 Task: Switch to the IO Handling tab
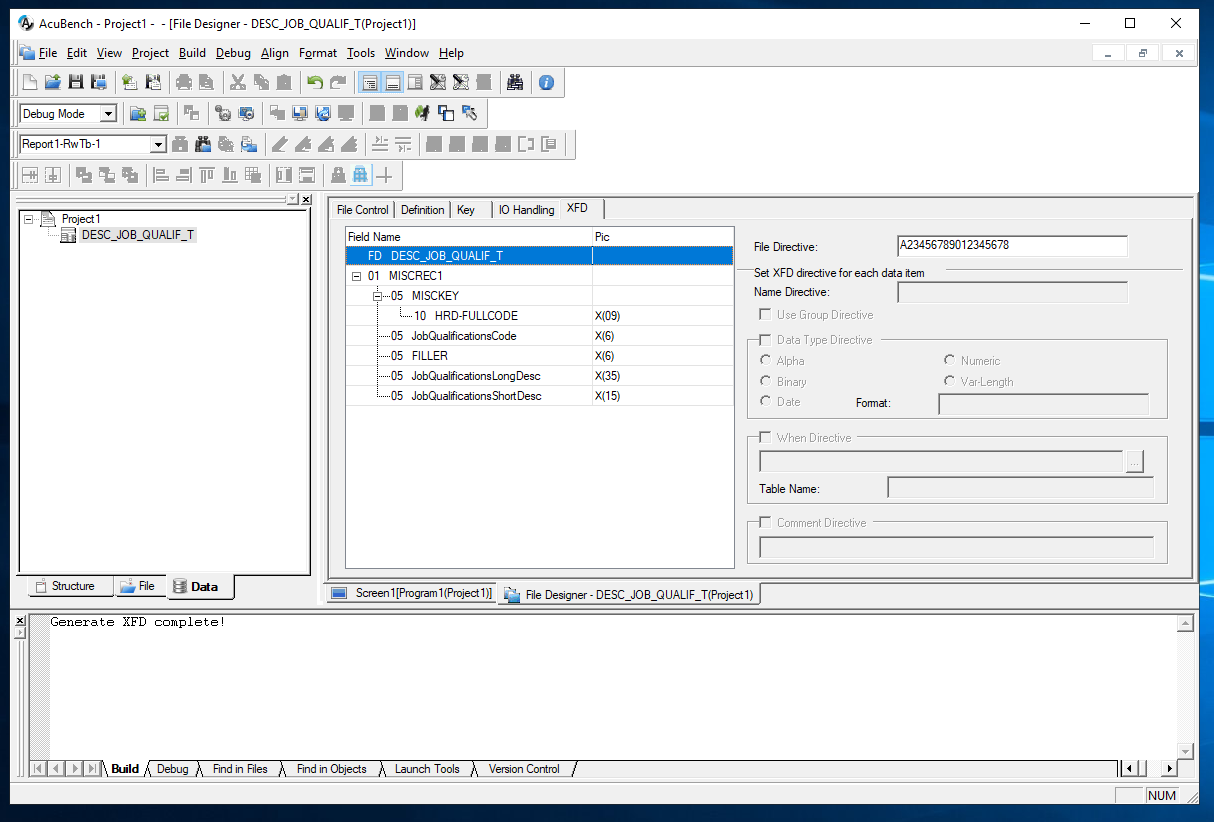(526, 210)
